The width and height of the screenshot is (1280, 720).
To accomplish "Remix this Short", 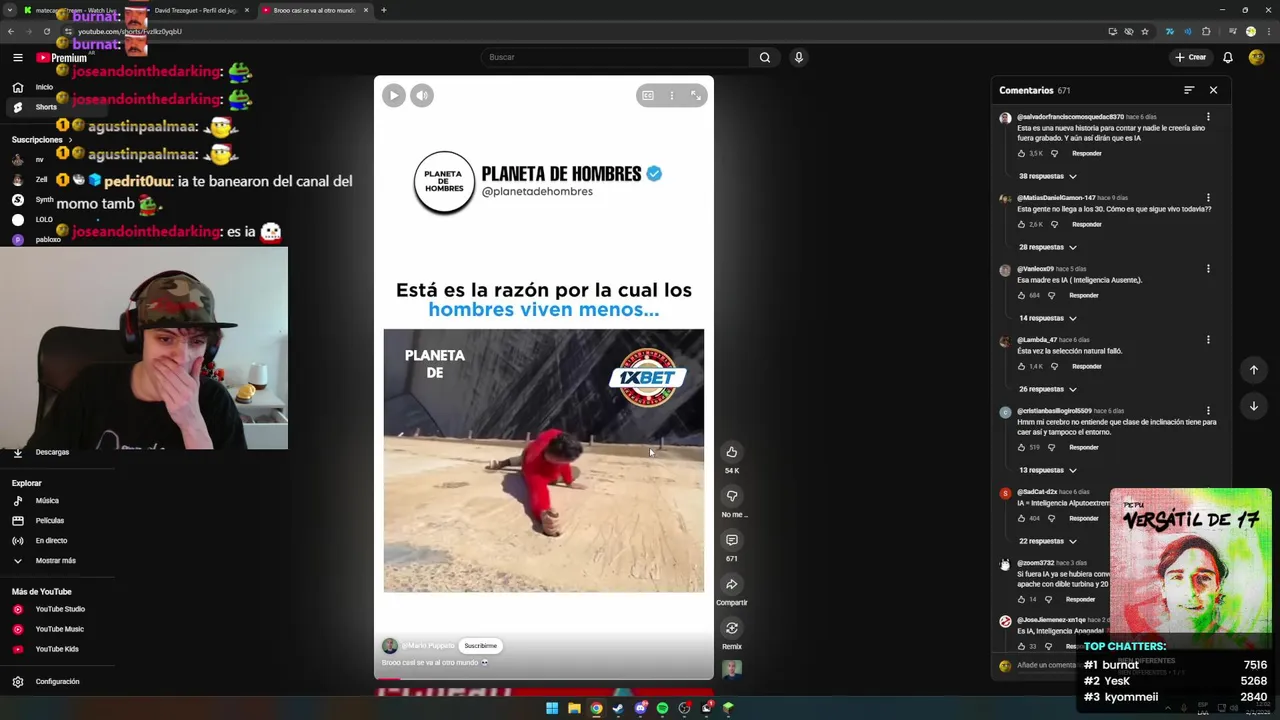I will [732, 628].
